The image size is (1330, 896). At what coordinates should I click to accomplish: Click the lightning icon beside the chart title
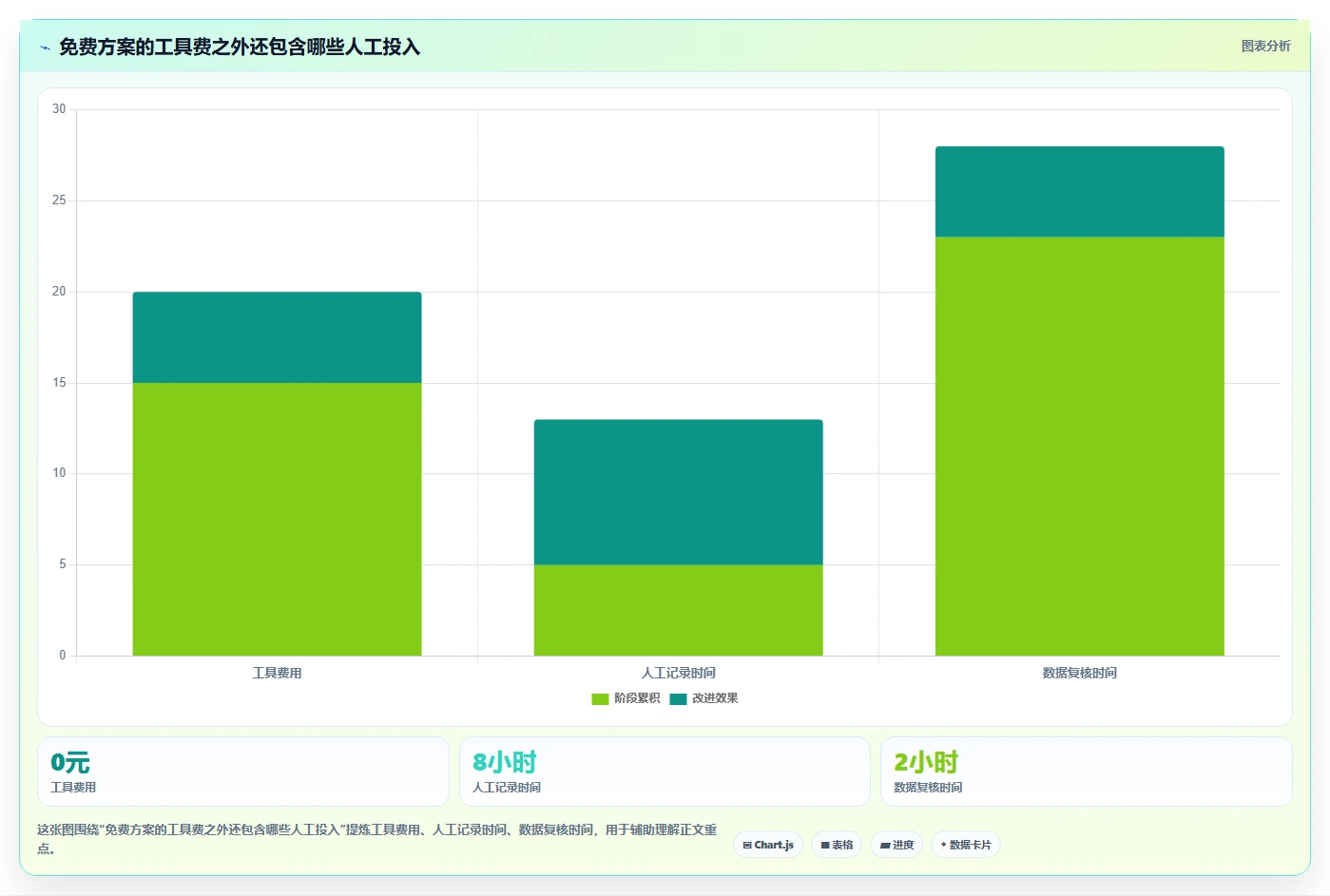(45, 48)
